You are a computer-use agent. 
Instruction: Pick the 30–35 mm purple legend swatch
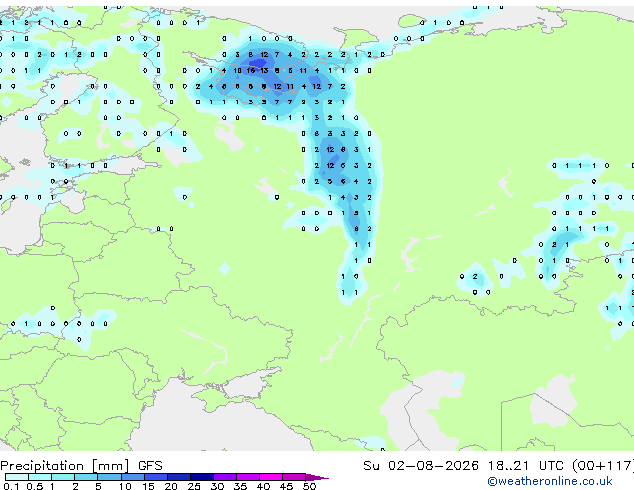(x=225, y=477)
